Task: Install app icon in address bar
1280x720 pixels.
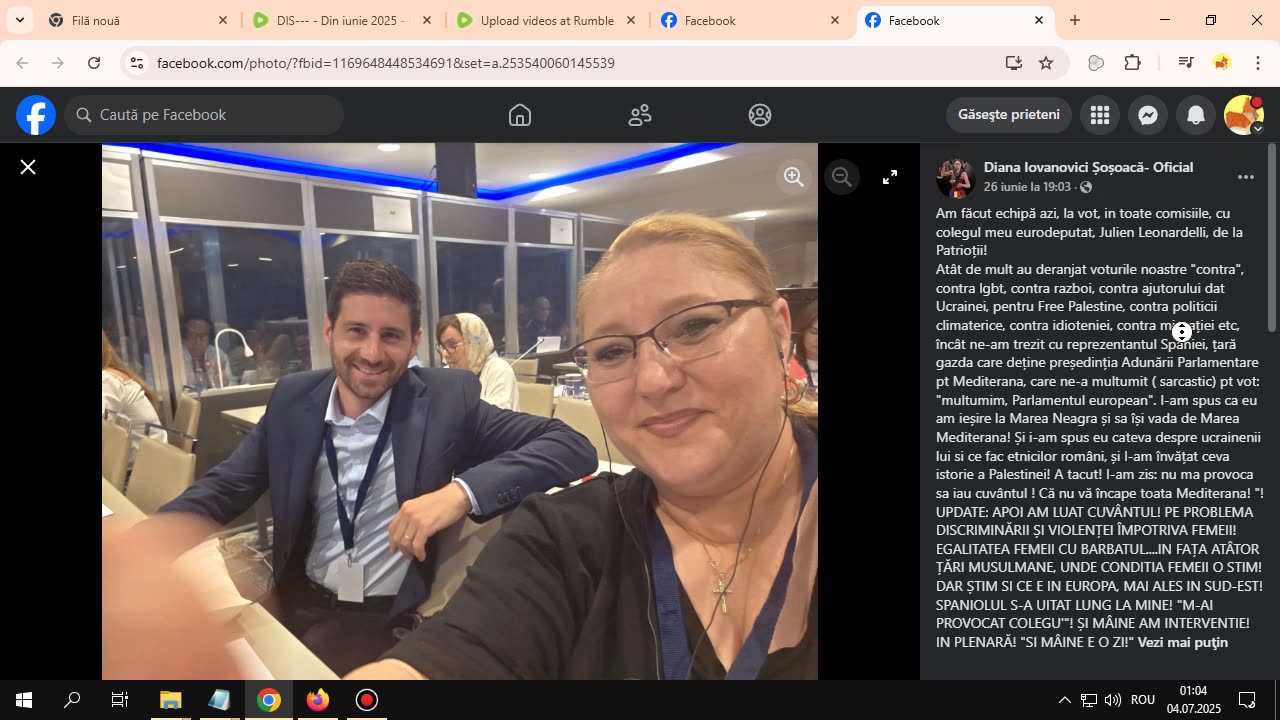Action: (x=1014, y=63)
